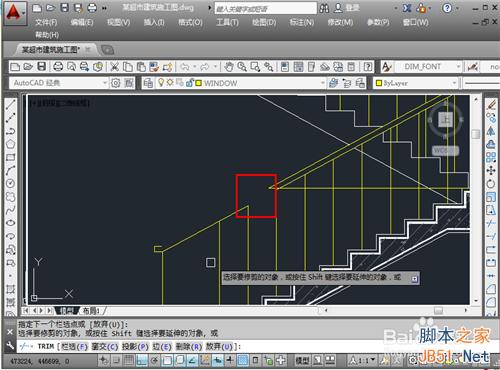Expand the Redo history dropdown arrow
This screenshot has width=500, height=370.
[x=215, y=67]
